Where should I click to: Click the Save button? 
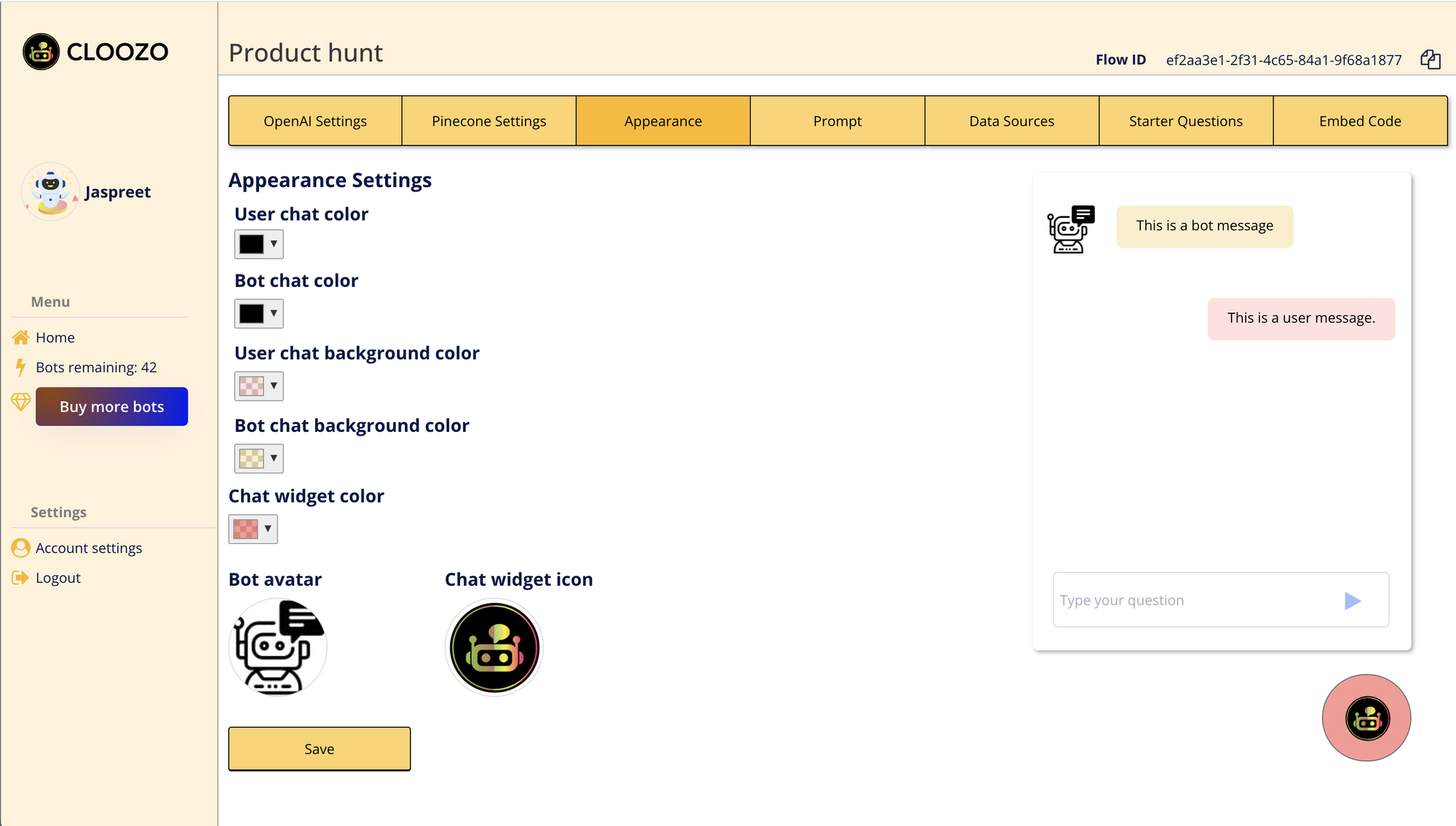click(319, 748)
